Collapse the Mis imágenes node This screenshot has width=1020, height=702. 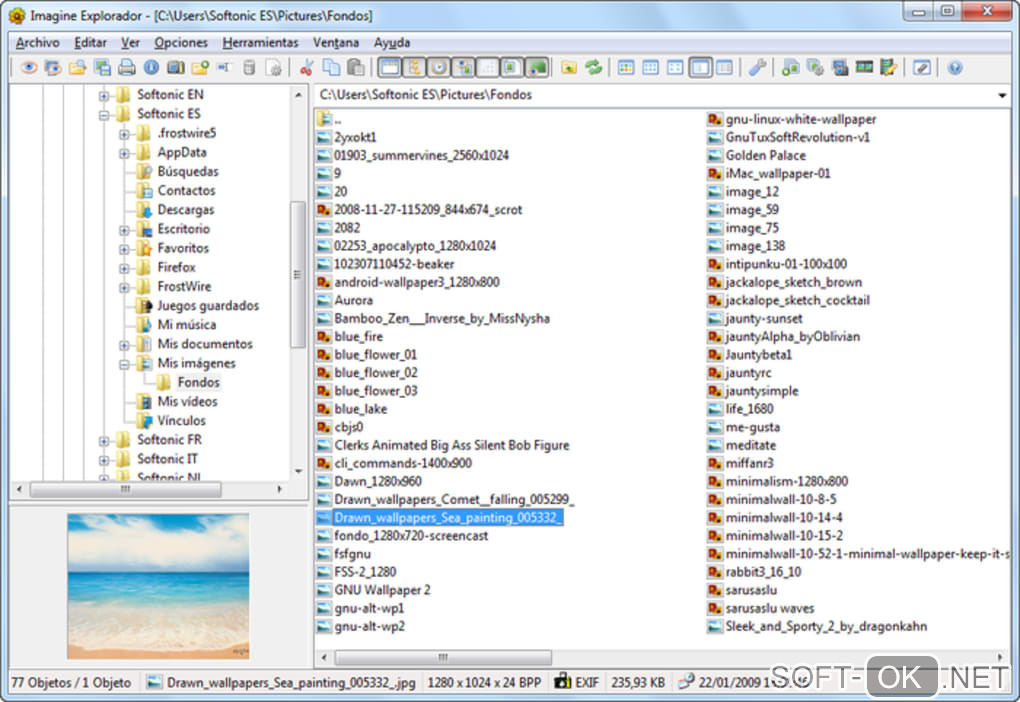pyautogui.click(x=124, y=364)
